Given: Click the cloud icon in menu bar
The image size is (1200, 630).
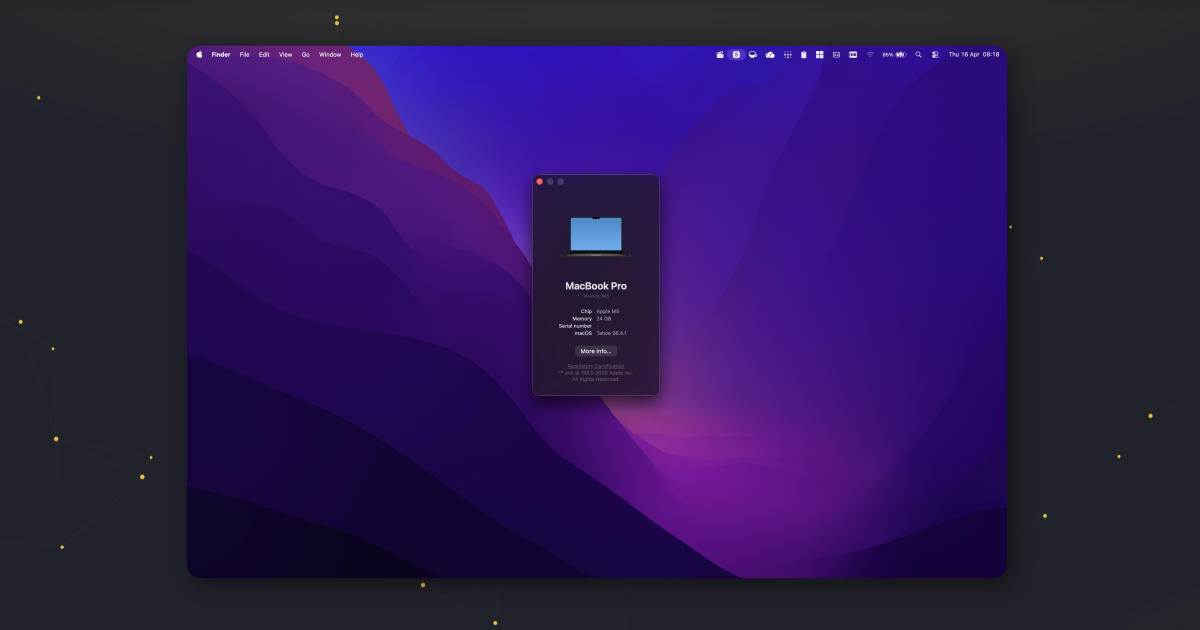Looking at the screenshot, I should pos(770,55).
